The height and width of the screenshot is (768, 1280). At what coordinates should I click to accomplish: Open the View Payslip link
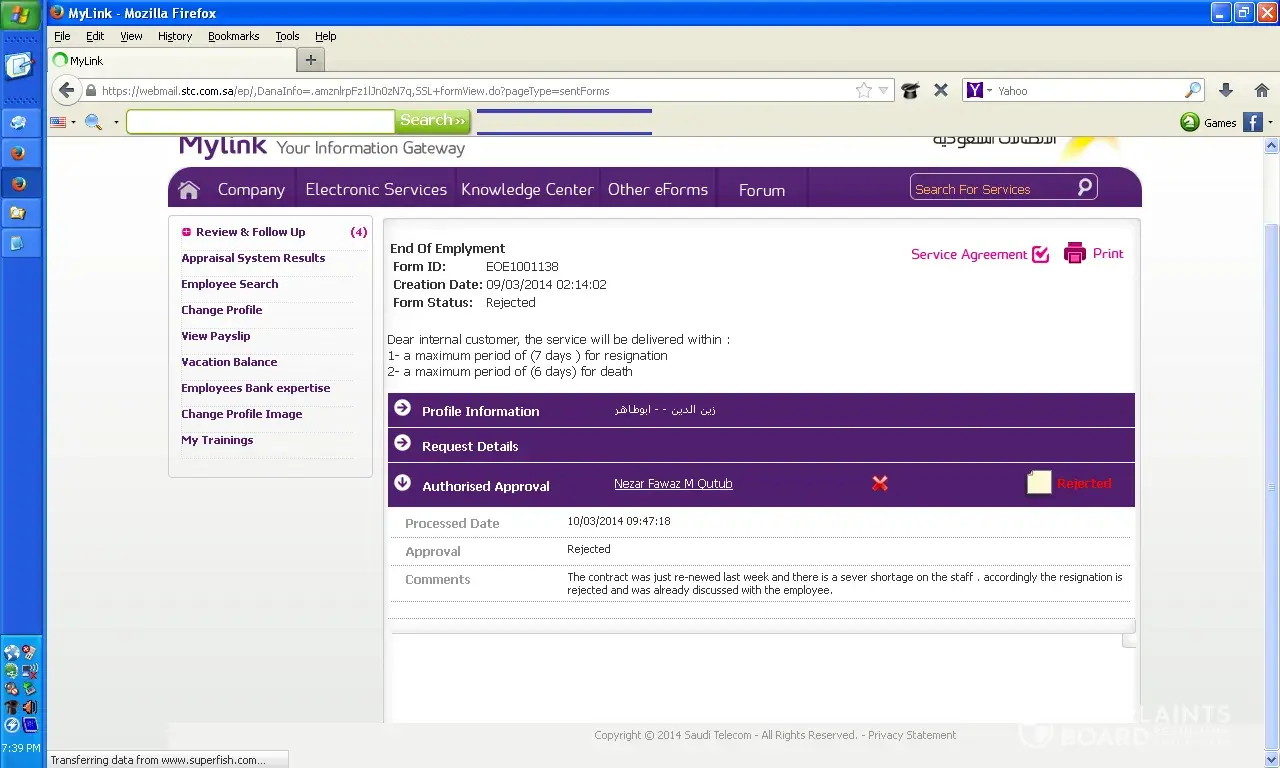(216, 336)
